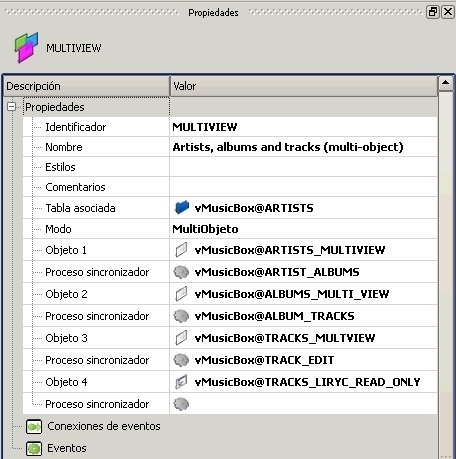Float the Propiedades panel with restore button
456x459 pixels.
click(433, 12)
